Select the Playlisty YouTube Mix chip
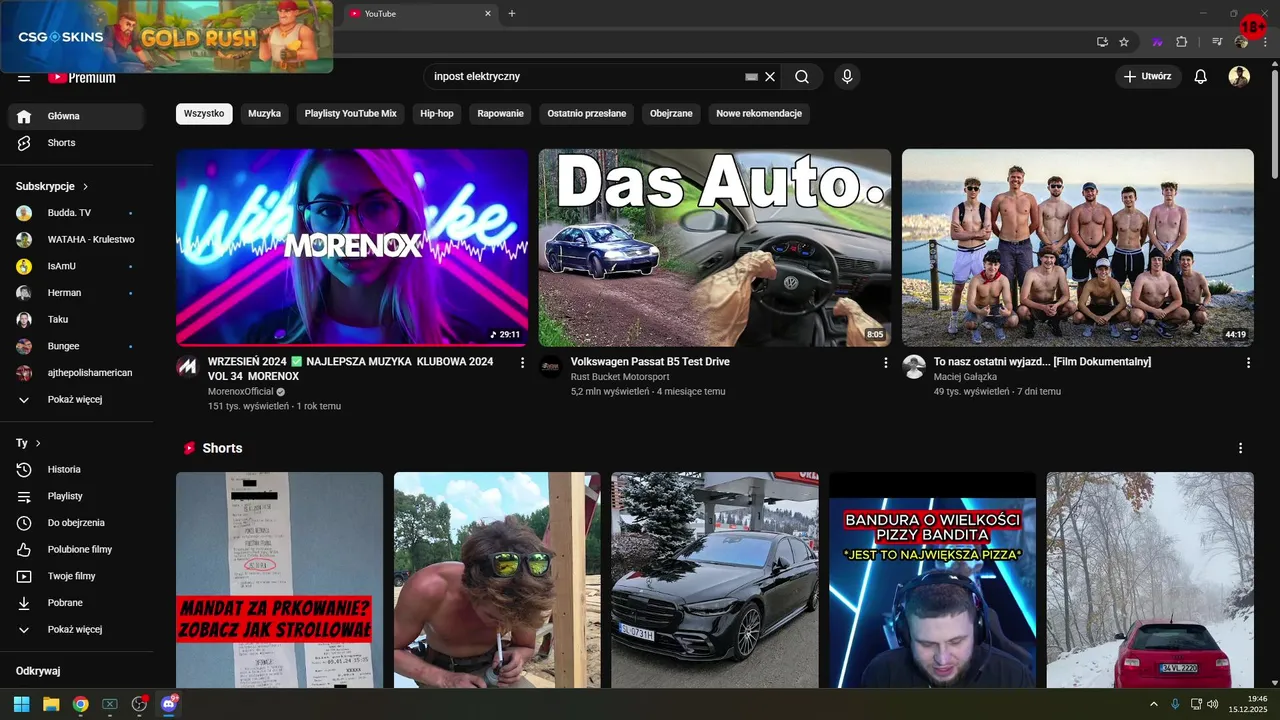The image size is (1280, 720). pos(350,114)
